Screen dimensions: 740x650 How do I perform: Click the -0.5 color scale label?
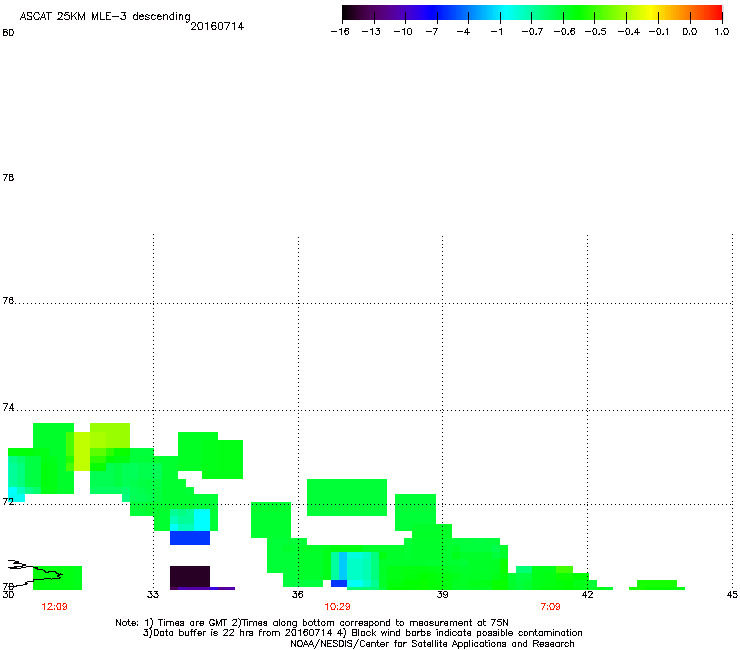point(595,32)
